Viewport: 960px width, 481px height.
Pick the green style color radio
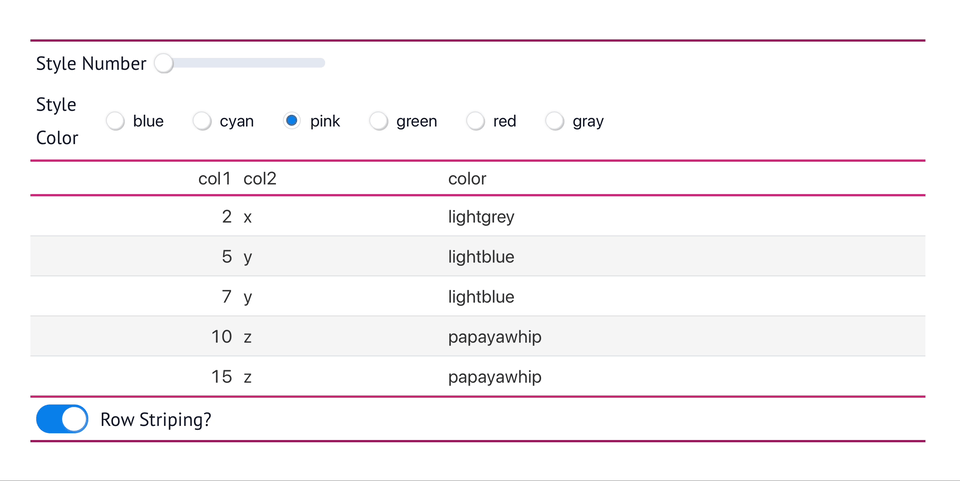(379, 121)
